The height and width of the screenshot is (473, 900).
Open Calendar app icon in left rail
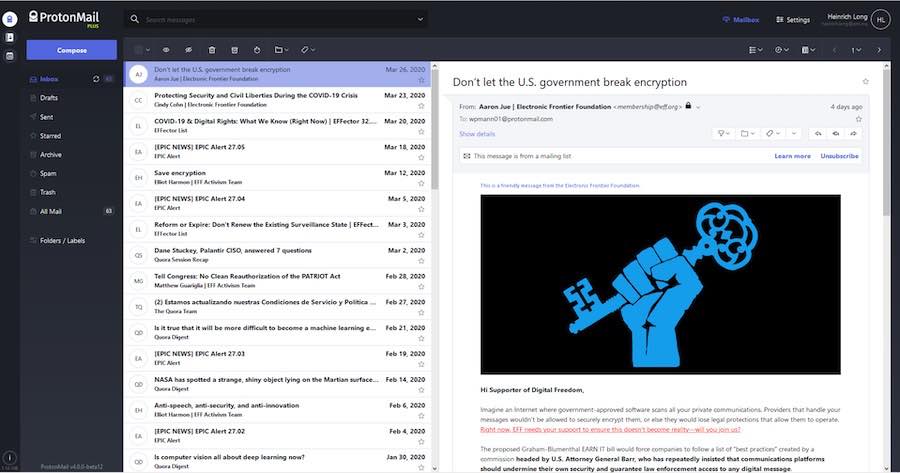pos(9,56)
